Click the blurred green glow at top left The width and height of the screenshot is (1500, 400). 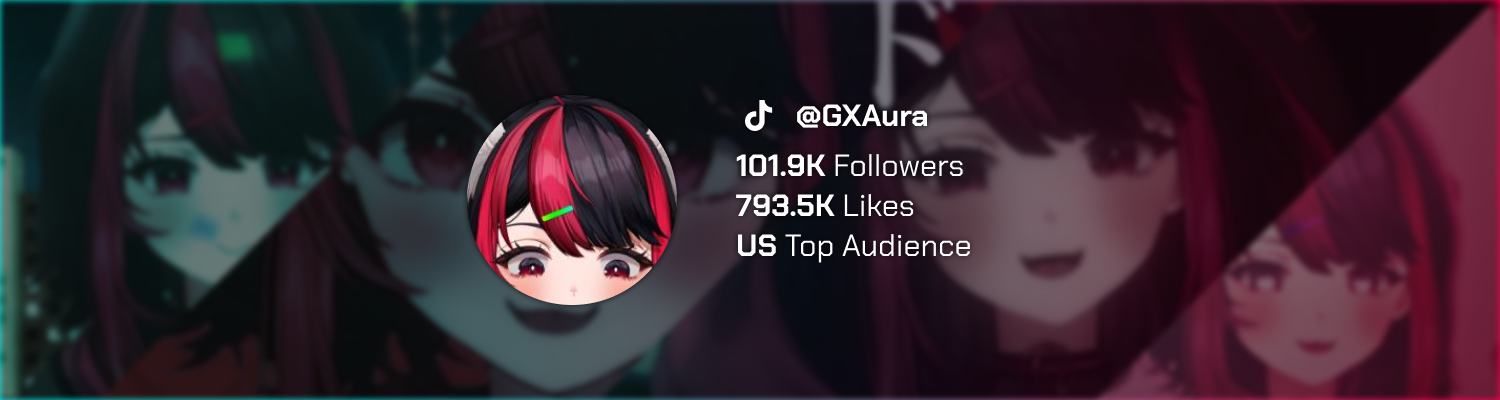(x=232, y=45)
